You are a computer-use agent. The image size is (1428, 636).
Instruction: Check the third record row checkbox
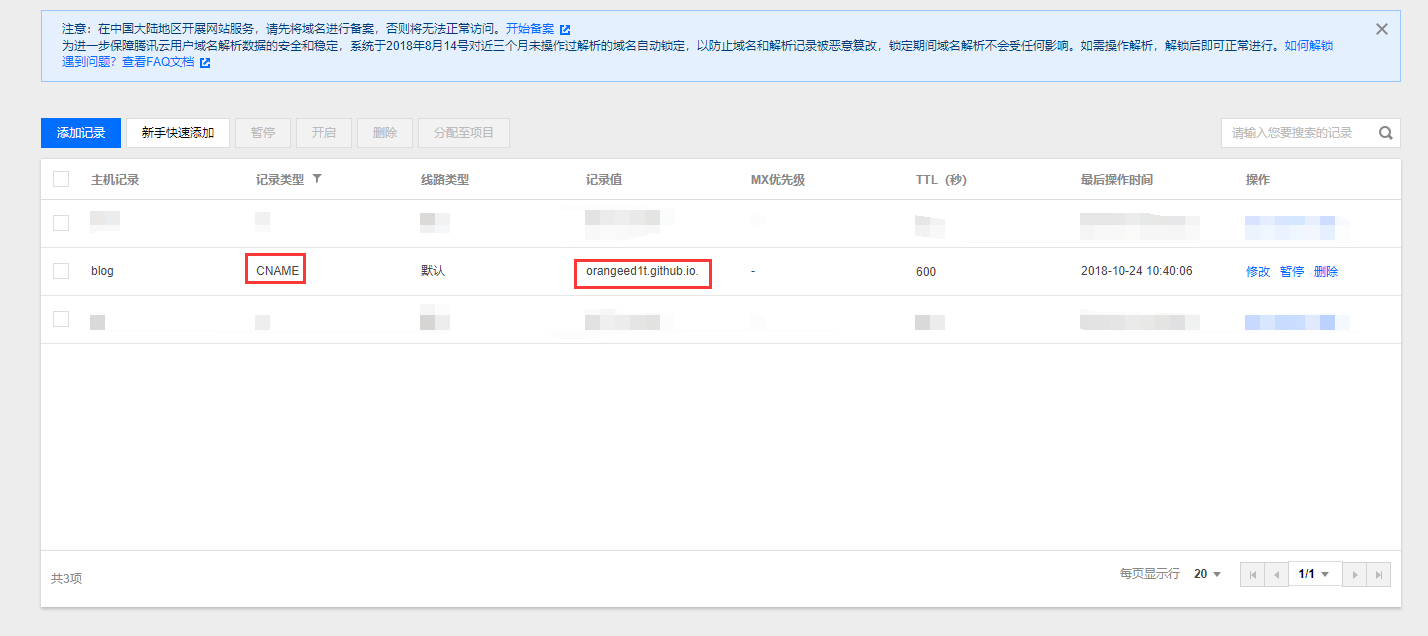click(61, 319)
